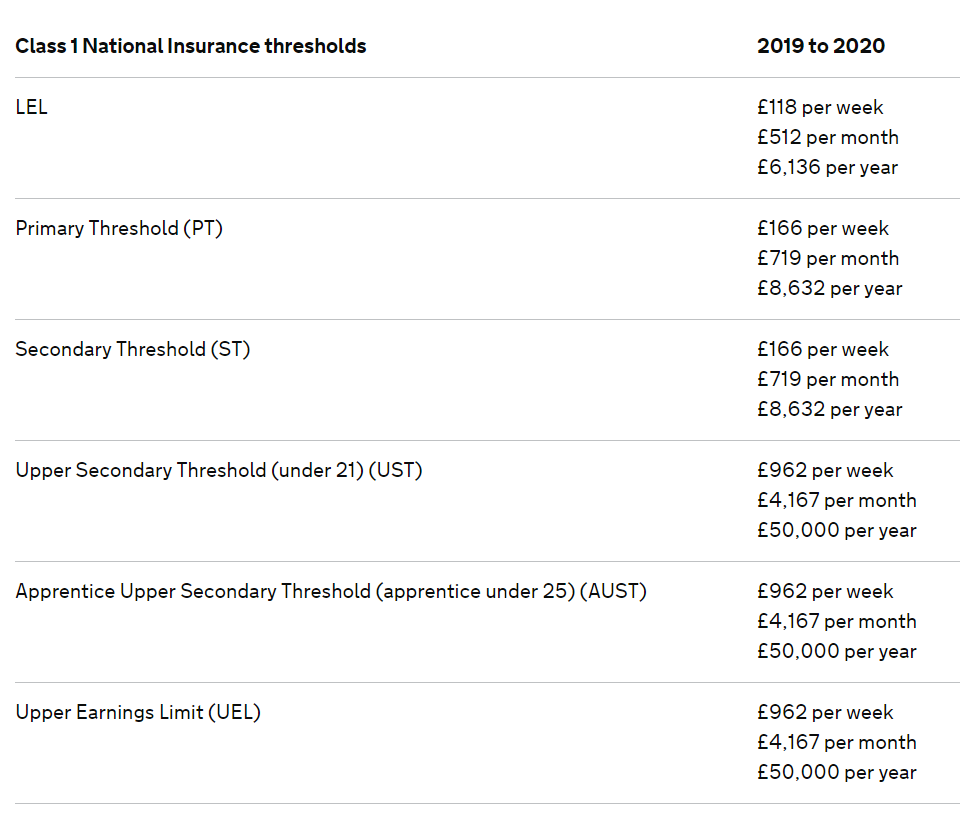
Task: Select the LEL row label
Action: point(31,107)
